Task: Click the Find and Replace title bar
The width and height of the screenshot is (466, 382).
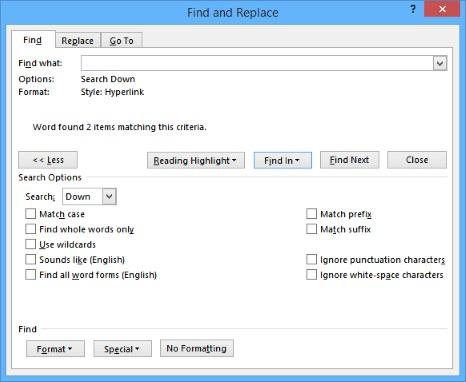Action: [x=233, y=13]
